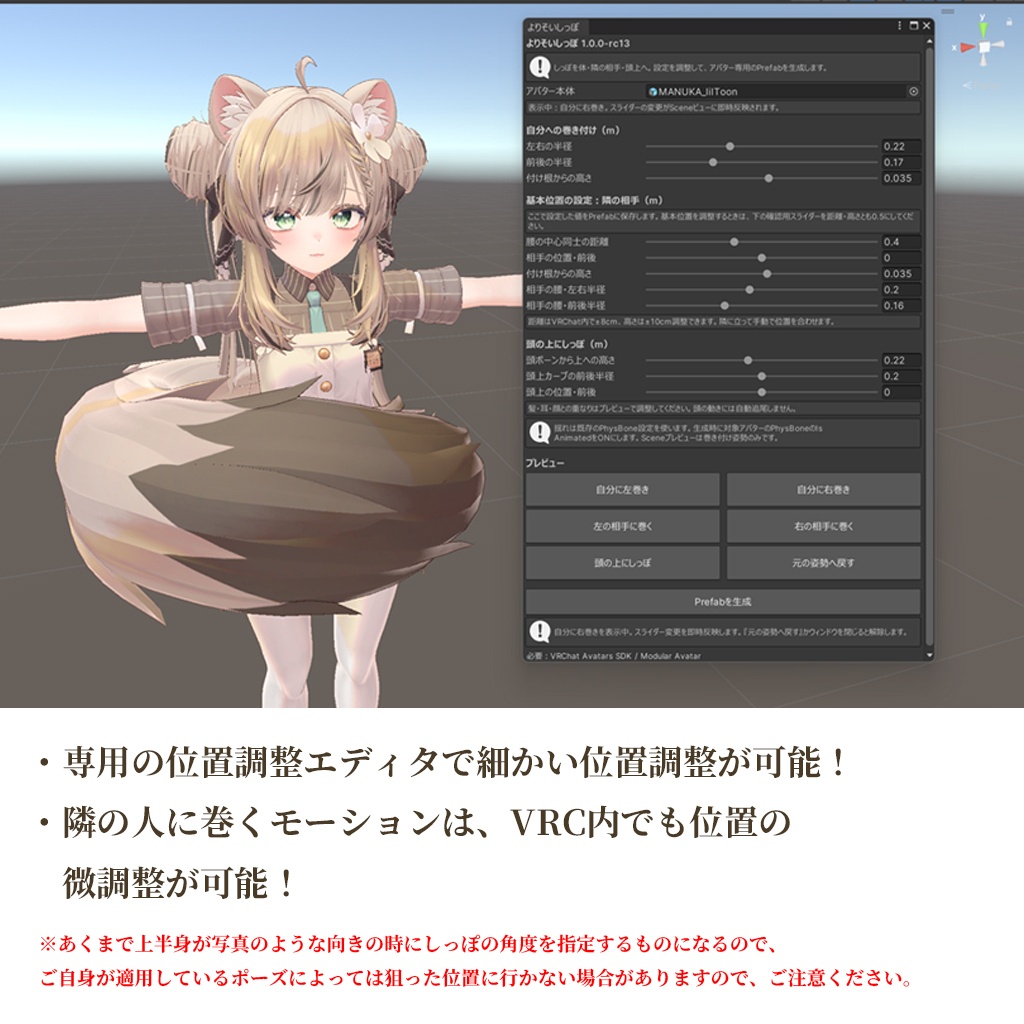Click the 左の相手に巻く preview button
1024x1024 pixels.
pyautogui.click(x=622, y=526)
